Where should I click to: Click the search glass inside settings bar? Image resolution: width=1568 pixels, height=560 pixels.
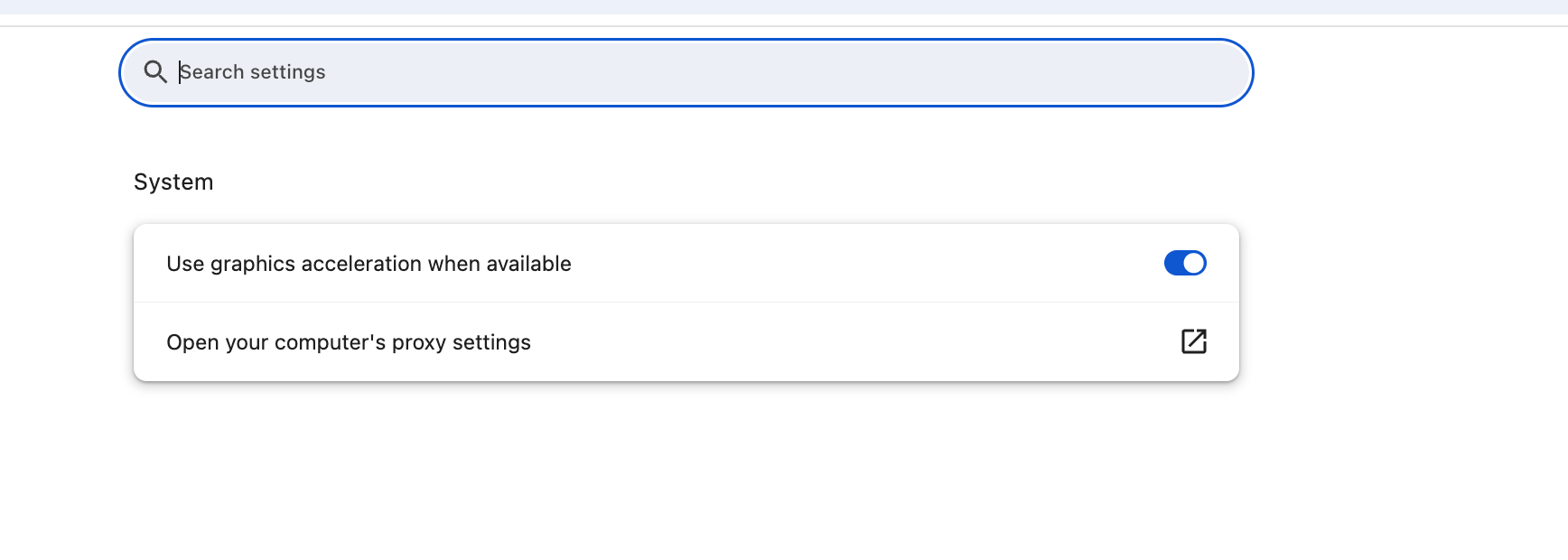click(x=155, y=72)
